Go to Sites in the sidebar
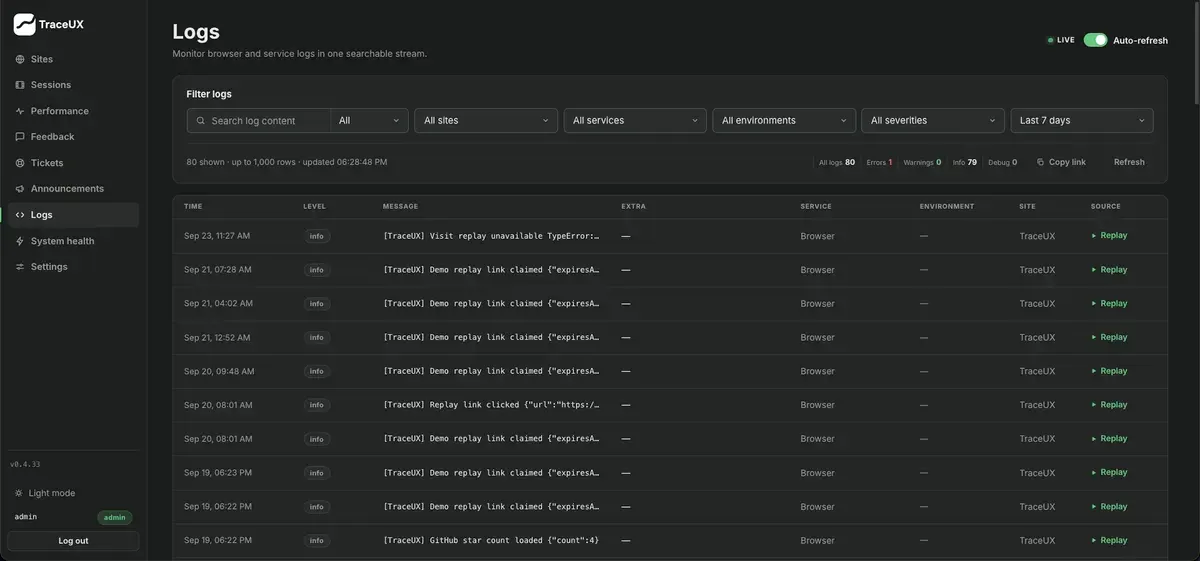The width and height of the screenshot is (1200, 561). [x=72, y=59]
